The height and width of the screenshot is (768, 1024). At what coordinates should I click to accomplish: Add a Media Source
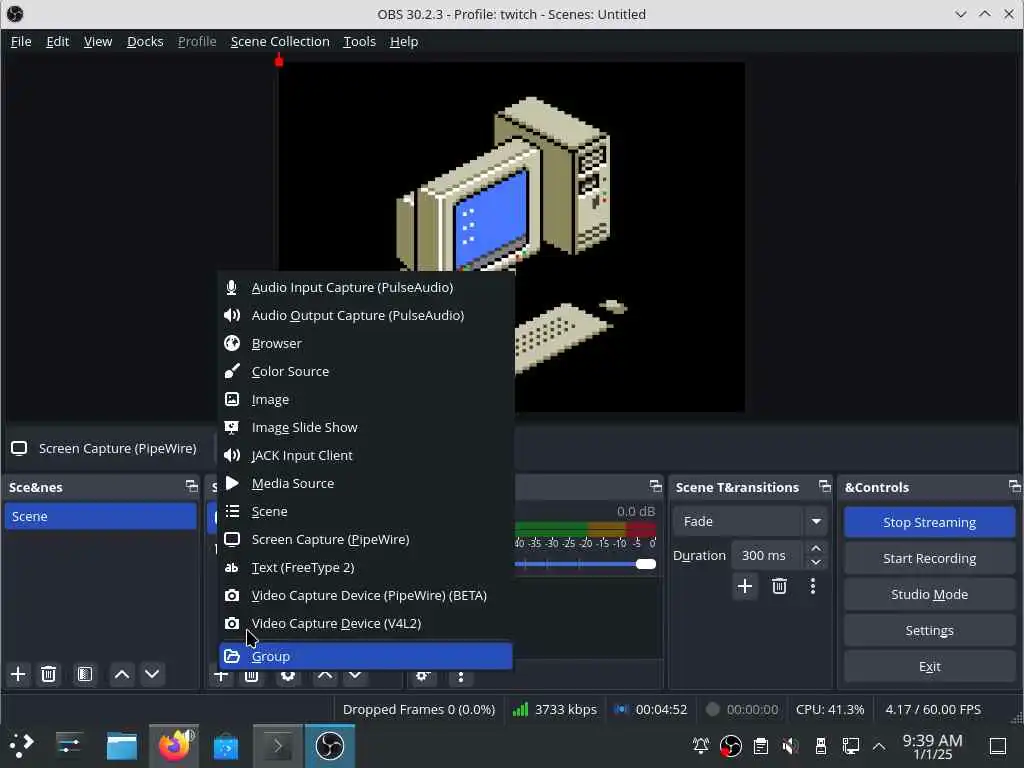366,484
